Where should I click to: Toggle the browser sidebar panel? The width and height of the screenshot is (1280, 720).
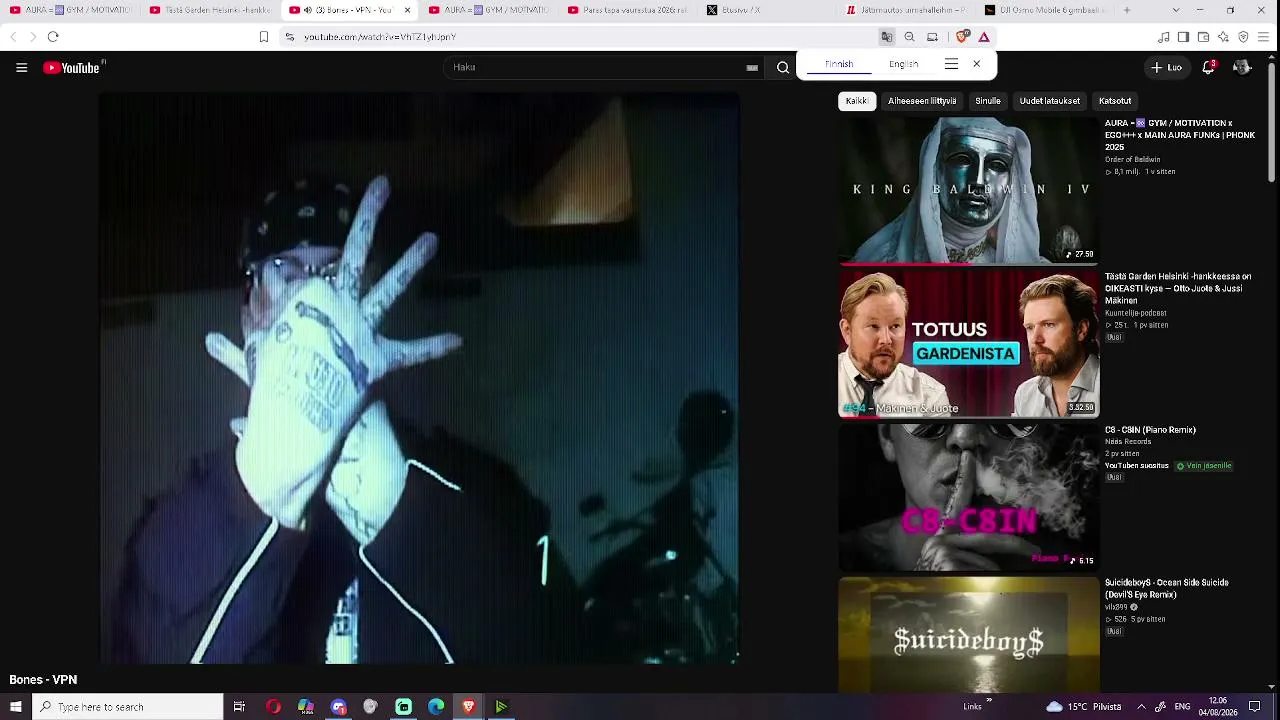point(1183,37)
